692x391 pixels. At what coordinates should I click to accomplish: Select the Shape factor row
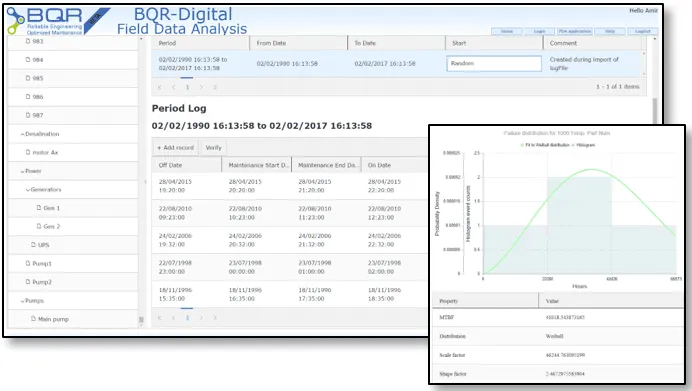click(x=558, y=374)
